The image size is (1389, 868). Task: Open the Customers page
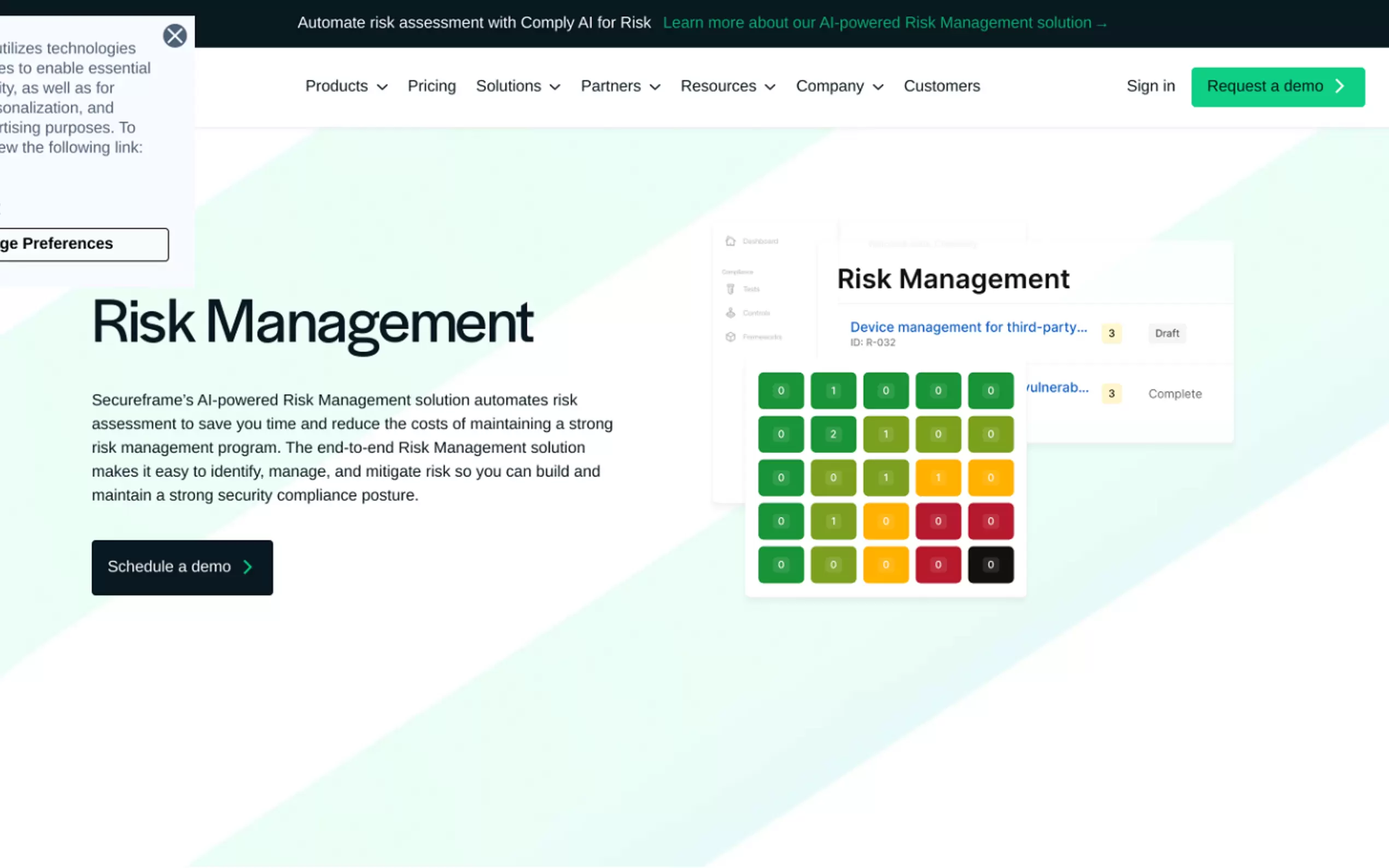(x=942, y=86)
